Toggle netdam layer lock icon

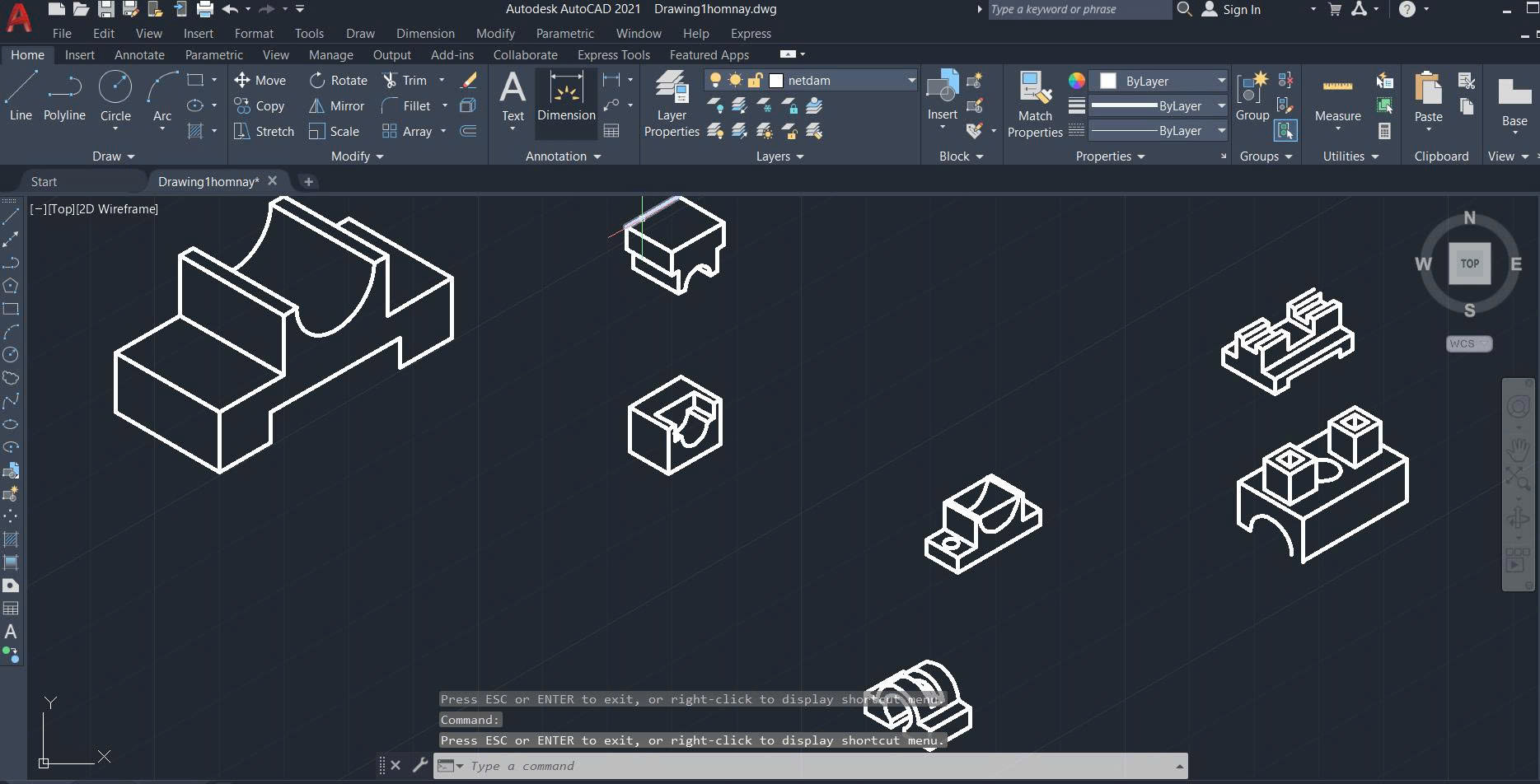(755, 81)
